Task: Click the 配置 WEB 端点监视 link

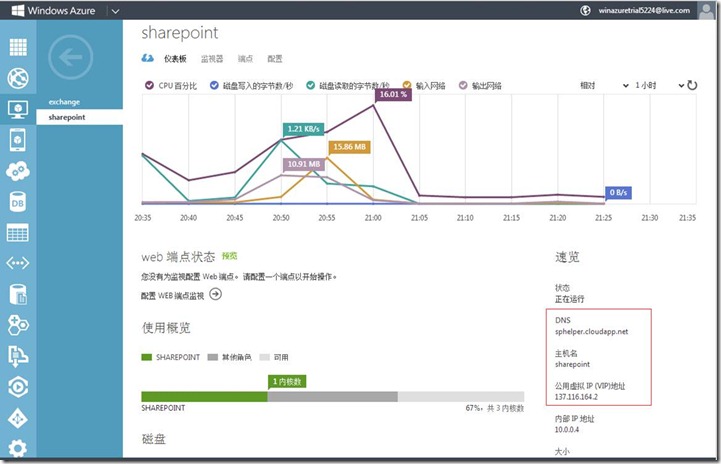Action: point(172,296)
